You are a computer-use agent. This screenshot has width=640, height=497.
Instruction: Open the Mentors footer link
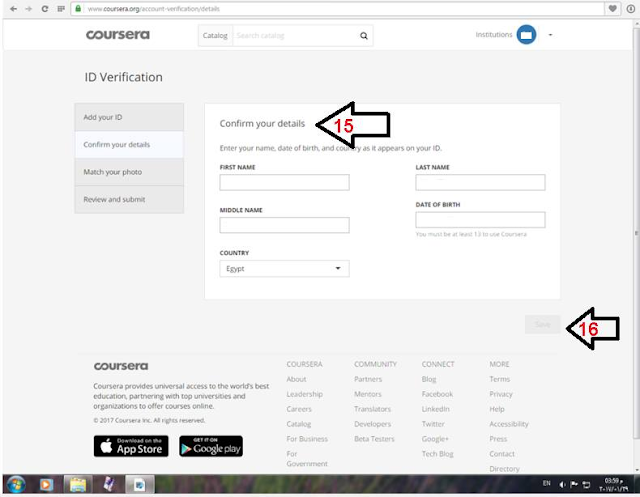(x=368, y=394)
